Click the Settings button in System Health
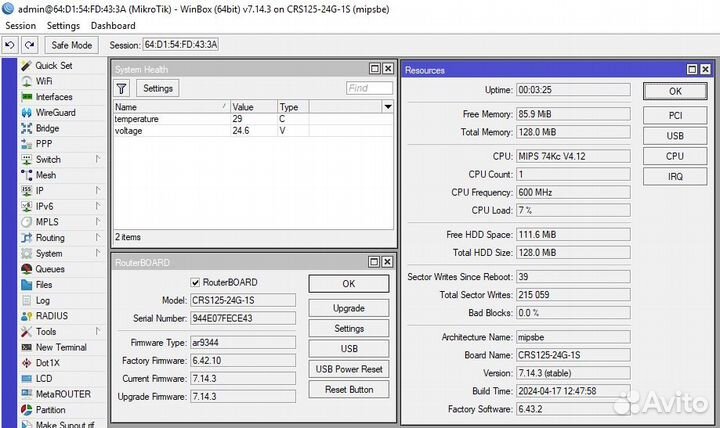The width and height of the screenshot is (720, 428). (x=158, y=88)
